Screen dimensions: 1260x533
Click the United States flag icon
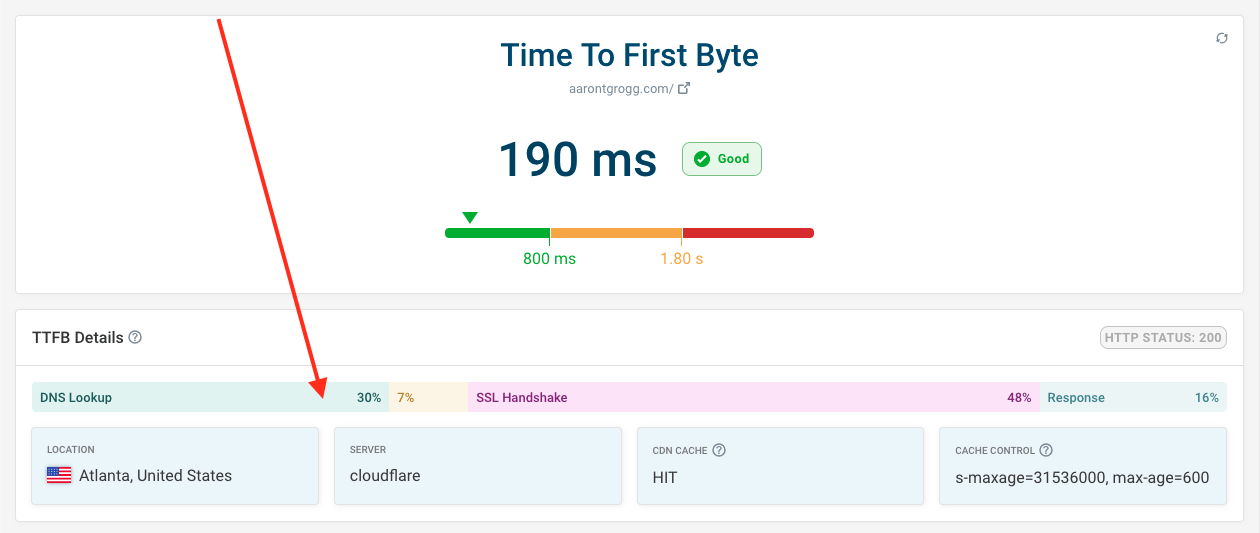[x=59, y=476]
